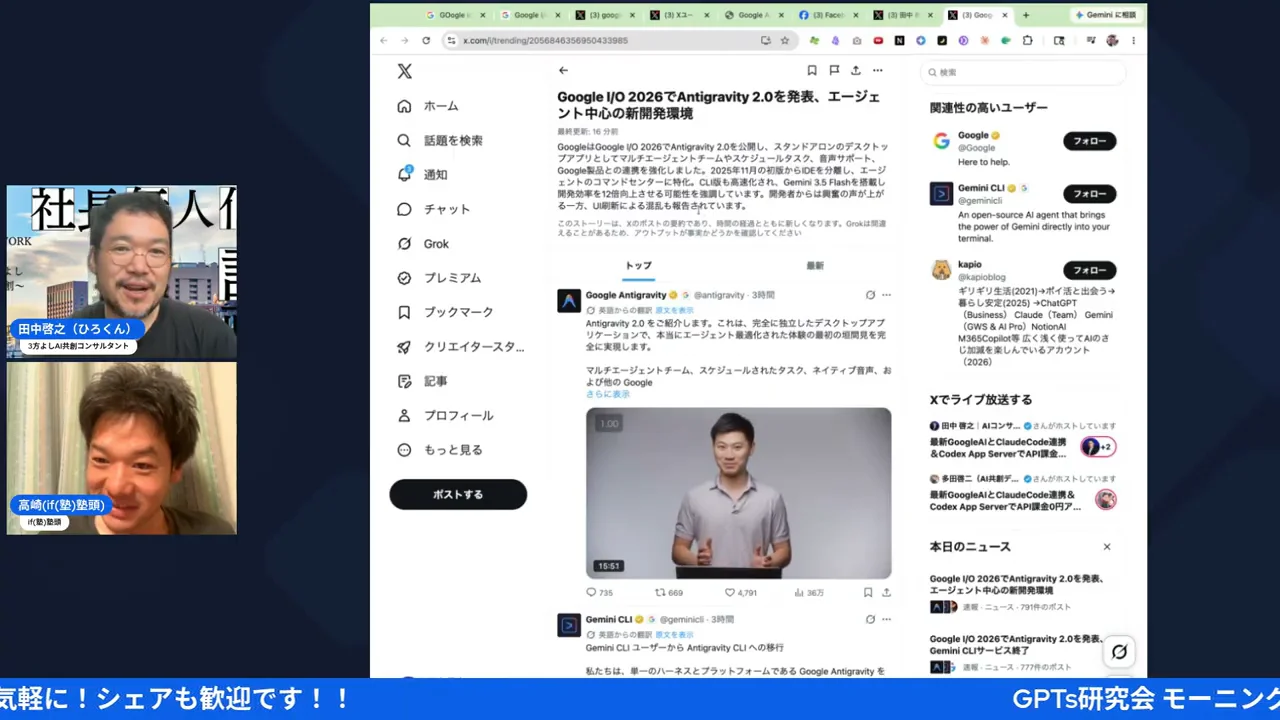Viewport: 1280px width, 720px height.
Task: Expand さらに表示 on Antigravity post
Action: [608, 394]
